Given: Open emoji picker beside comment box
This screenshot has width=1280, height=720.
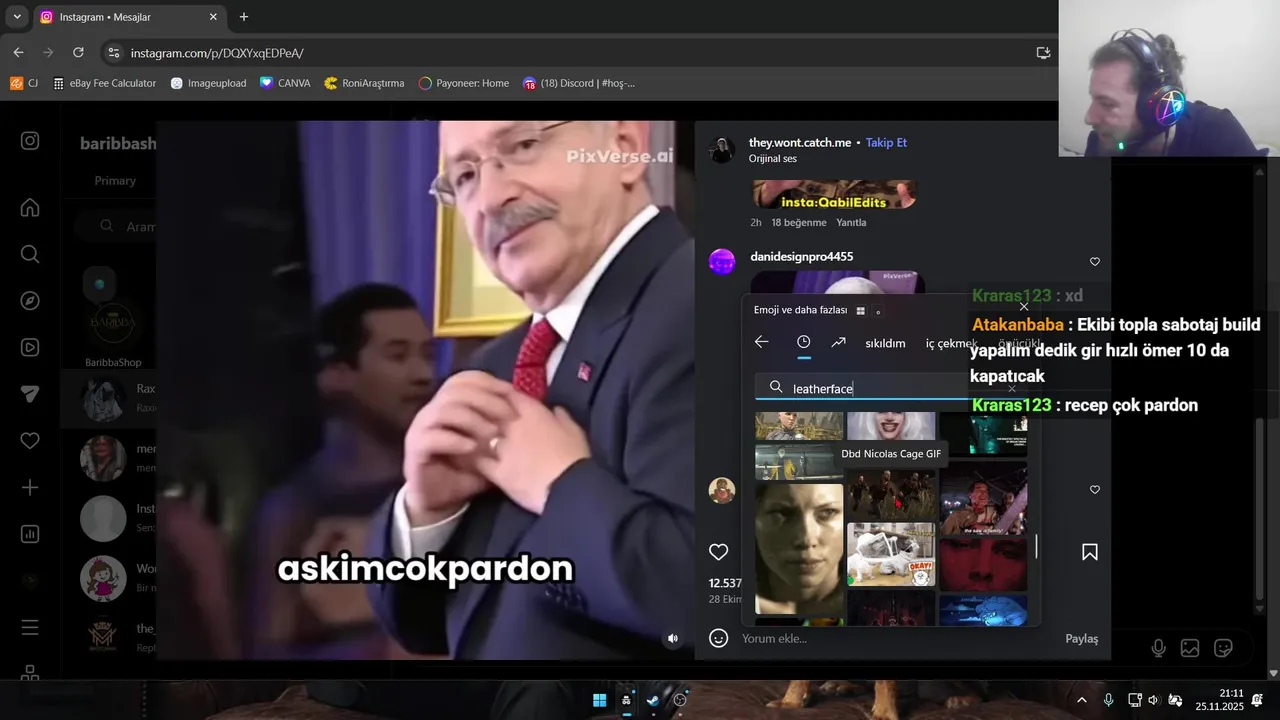Looking at the screenshot, I should pos(718,638).
